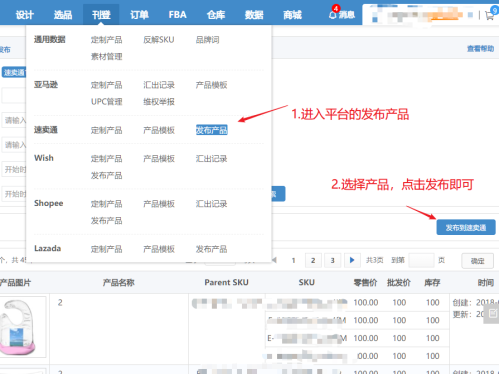This screenshot has height=374, width=499.
Task: Click the Parent SKU column header
Action: [226, 283]
